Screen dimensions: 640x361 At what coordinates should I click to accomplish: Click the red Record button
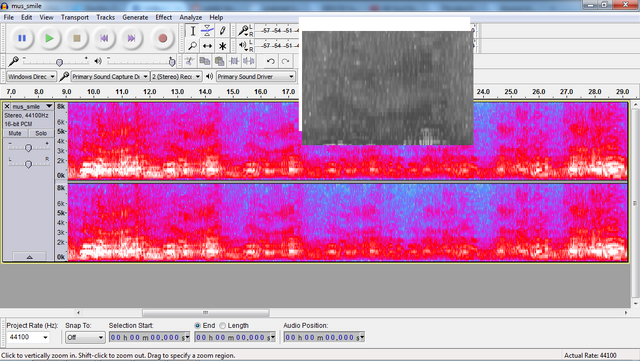click(x=162, y=38)
